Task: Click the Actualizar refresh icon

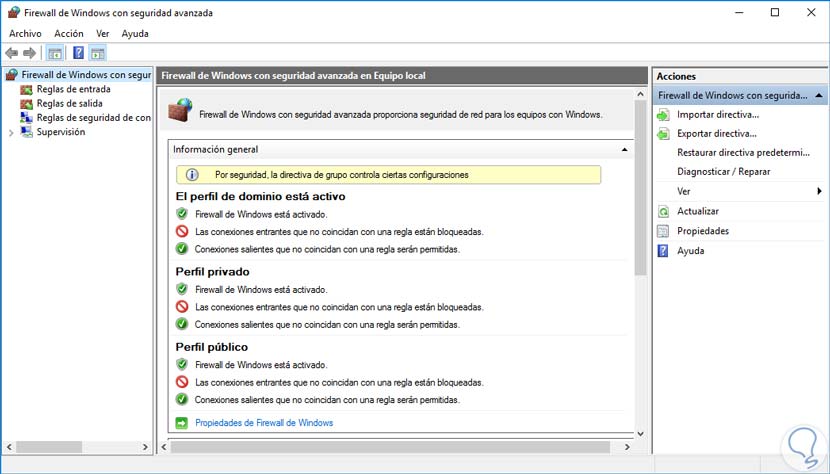Action: pyautogui.click(x=663, y=211)
